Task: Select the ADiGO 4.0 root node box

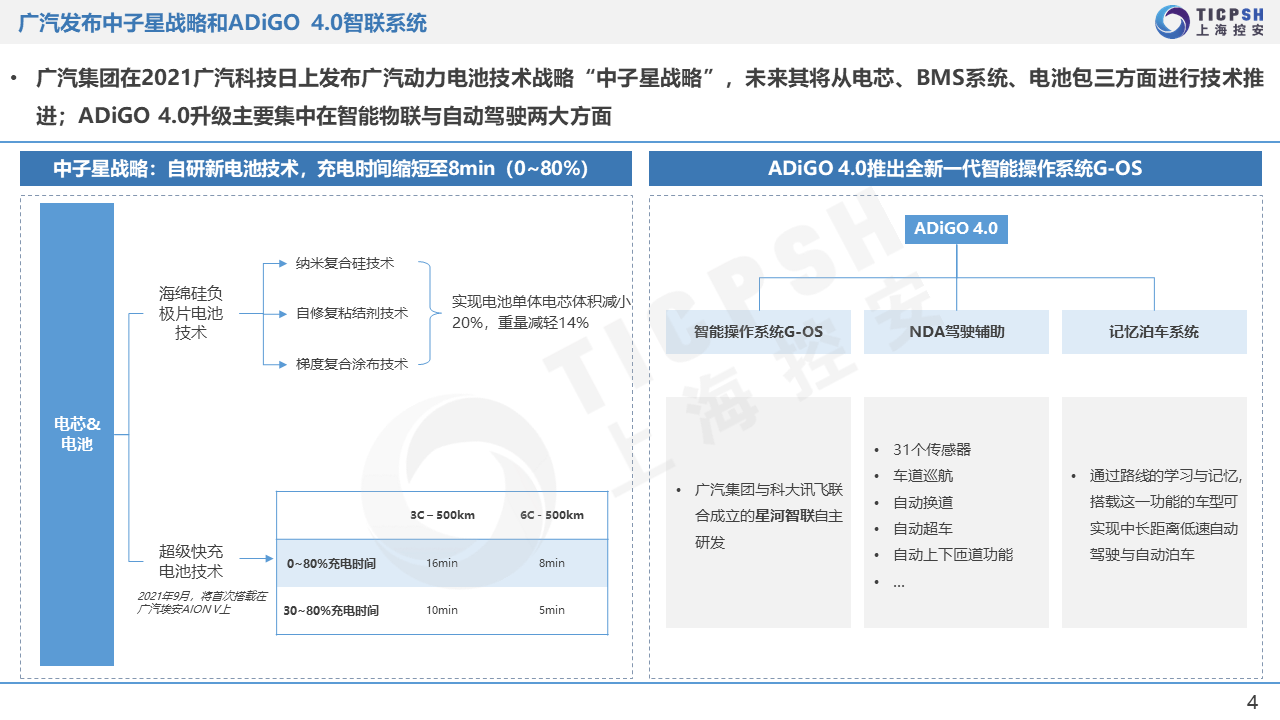Action: point(955,228)
